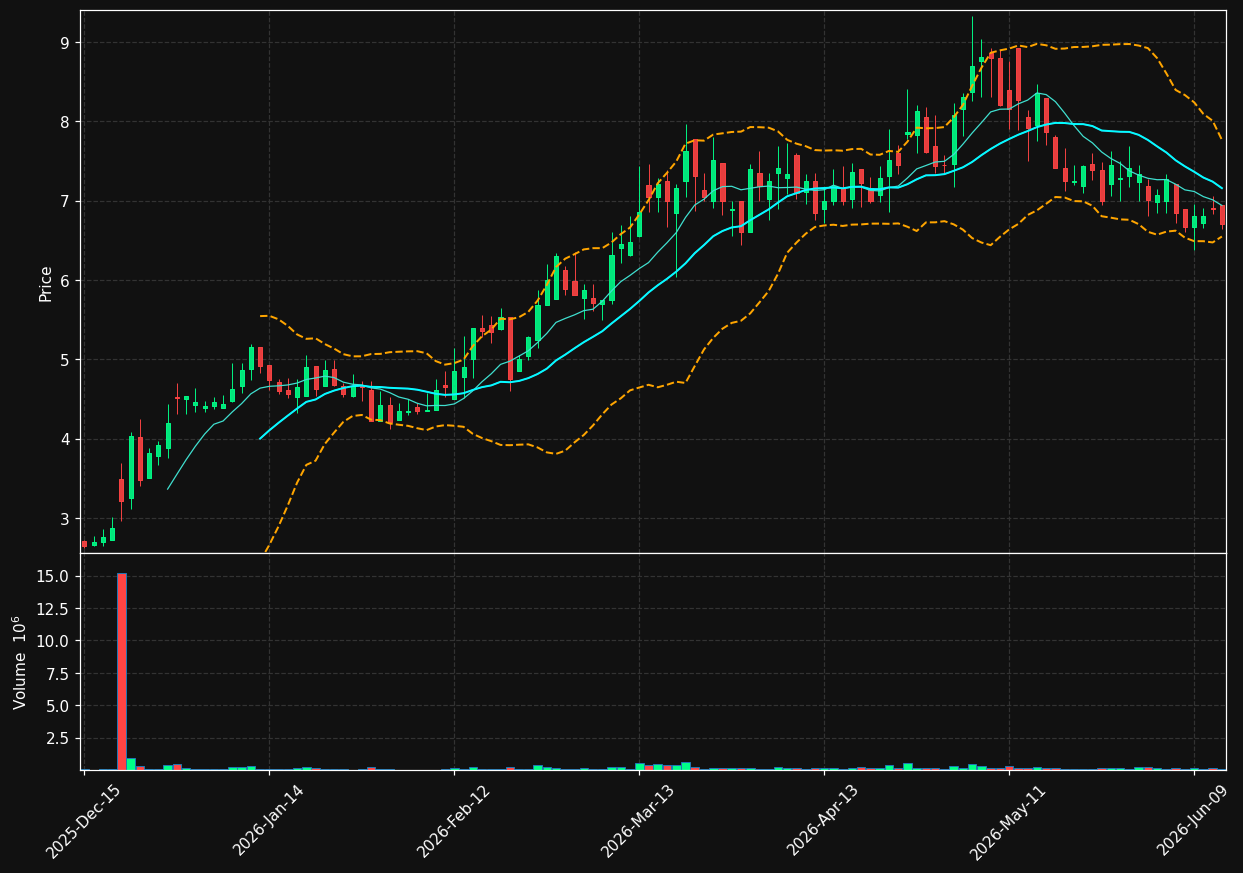Click the price tick label 7
This screenshot has width=1243, height=873.
64,201
